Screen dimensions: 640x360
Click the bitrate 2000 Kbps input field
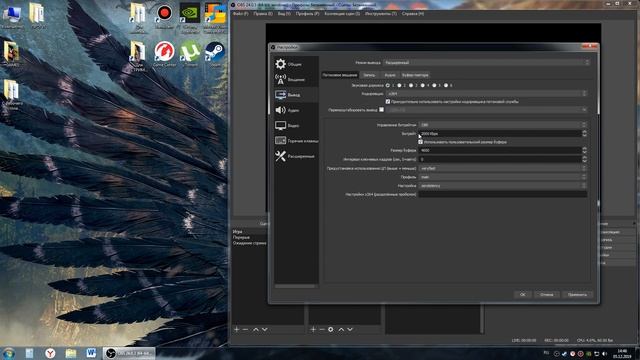(500, 133)
